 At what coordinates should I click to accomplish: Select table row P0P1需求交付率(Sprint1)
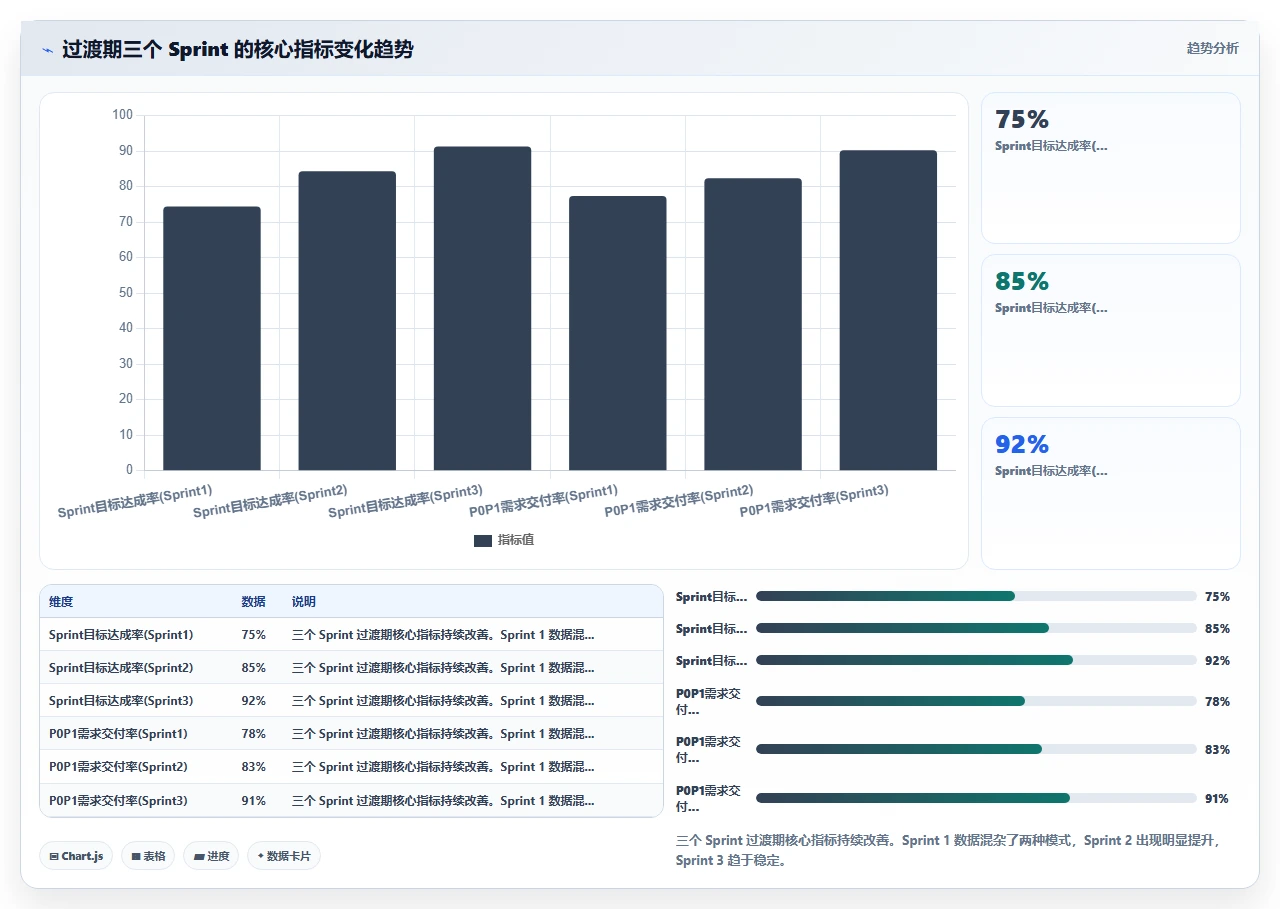351,734
